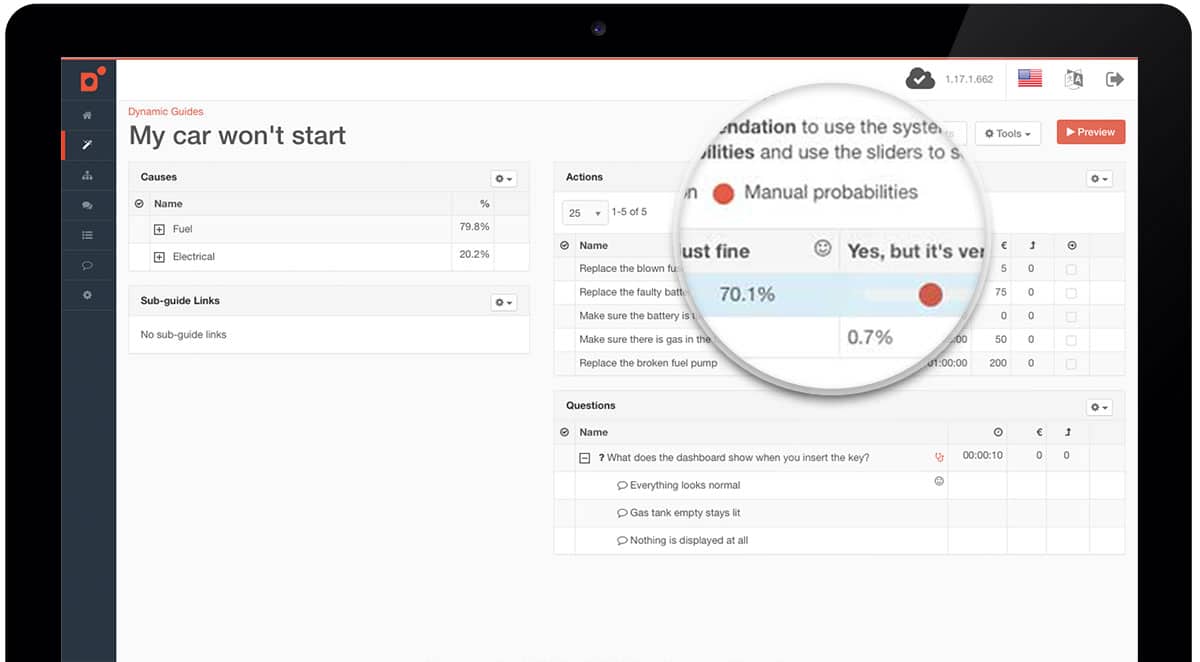Image resolution: width=1200 pixels, height=662 pixels.
Task: Click the cloud sync checkmark icon
Action: point(920,79)
